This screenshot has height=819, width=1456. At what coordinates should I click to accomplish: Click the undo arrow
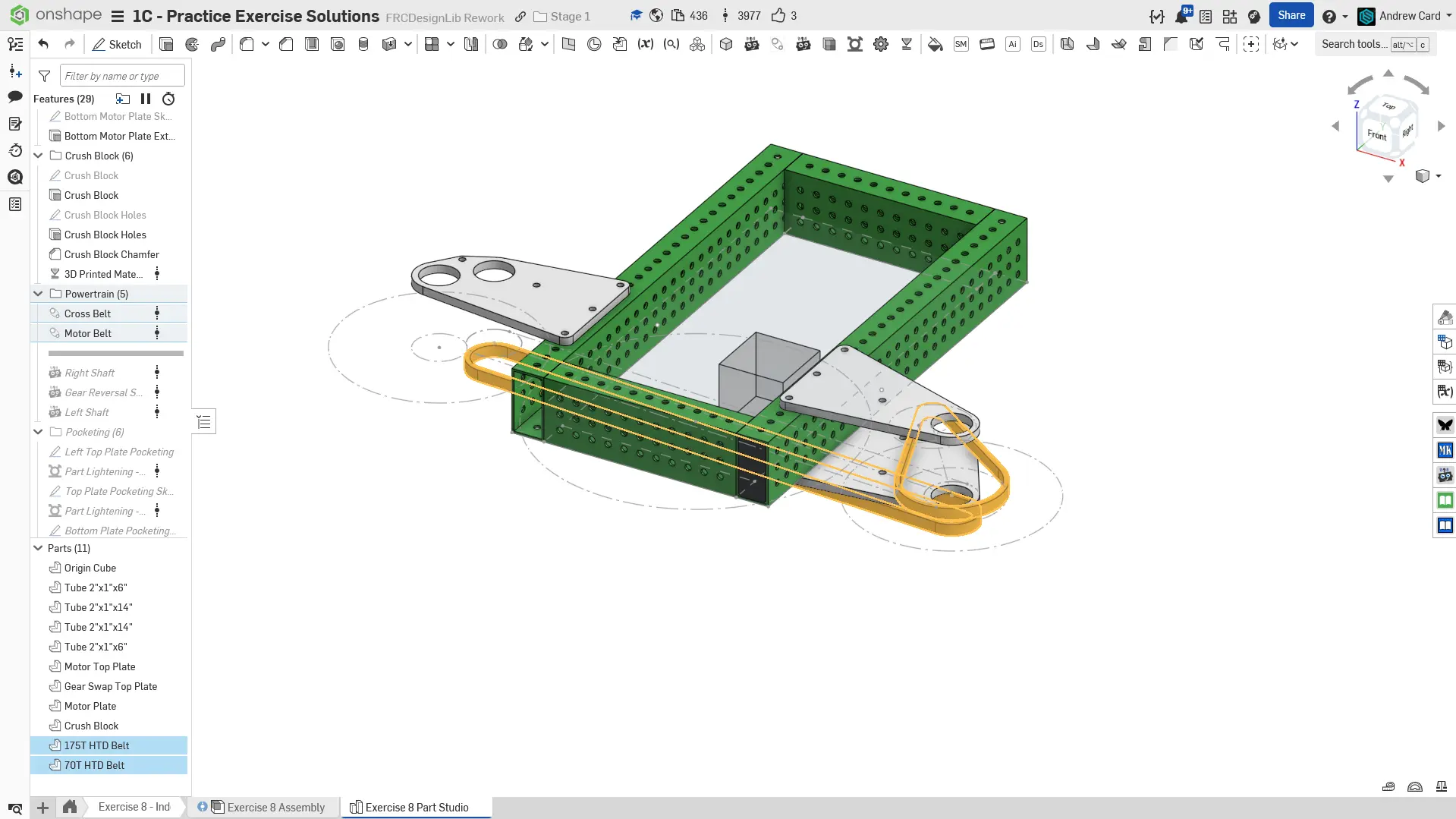click(43, 44)
